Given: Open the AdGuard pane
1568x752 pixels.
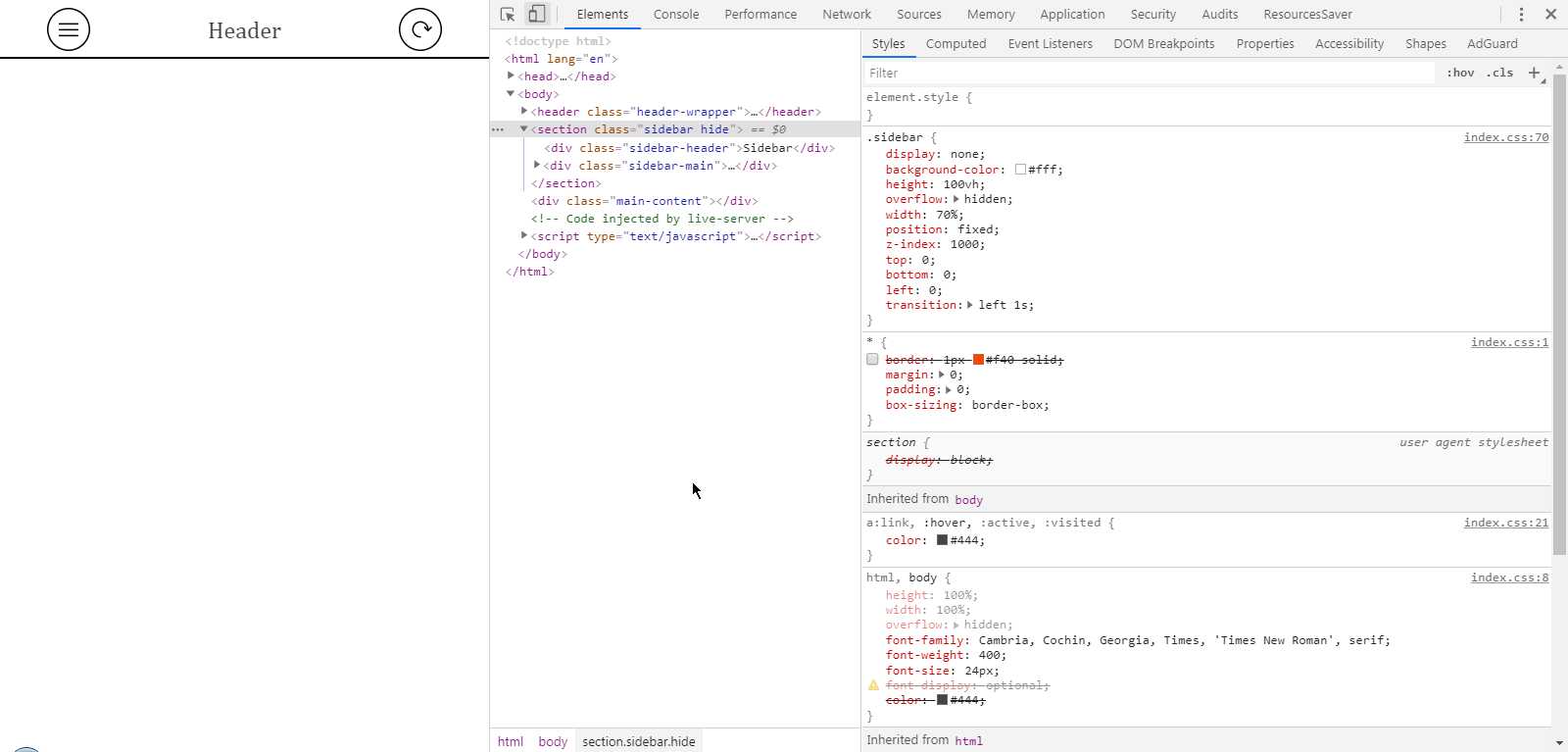Looking at the screenshot, I should pos(1493,44).
